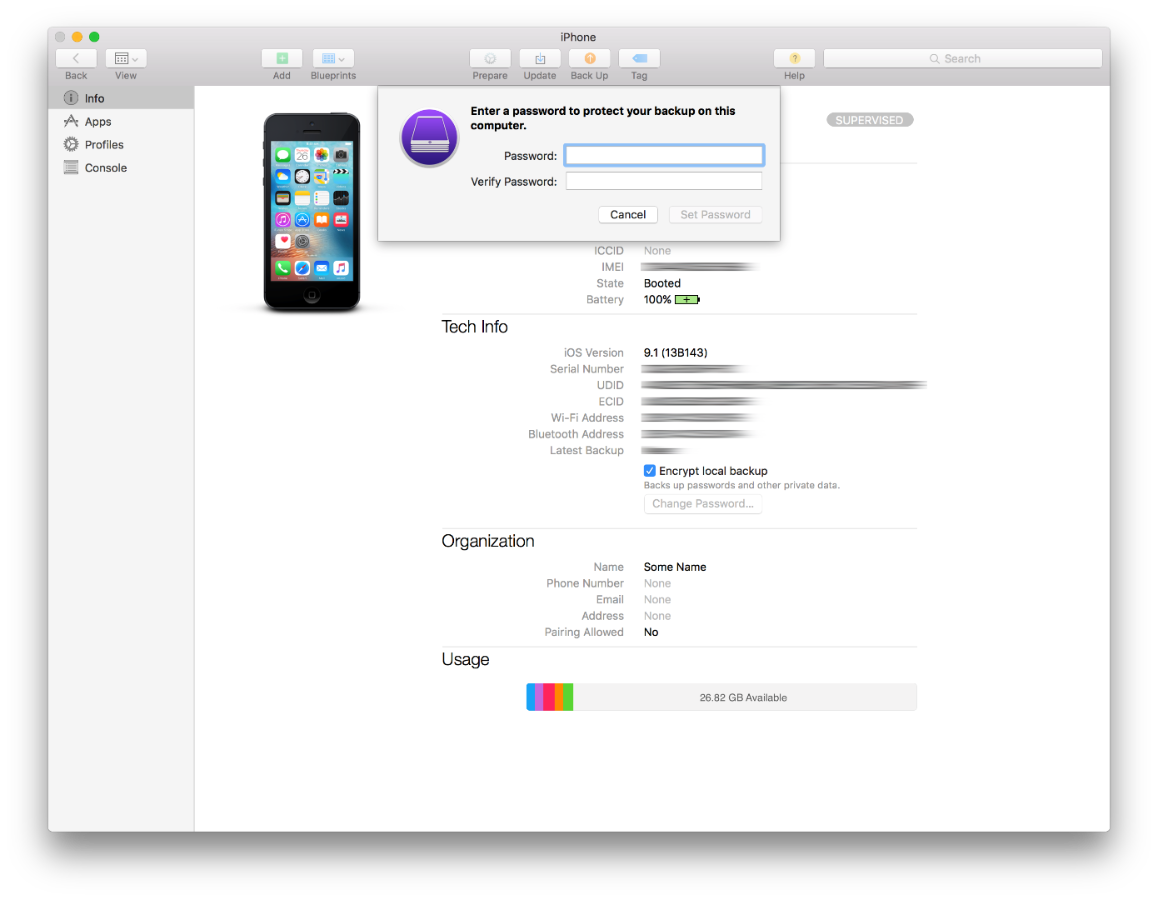Click the storage usage bar
1158x900 pixels.
(721, 697)
